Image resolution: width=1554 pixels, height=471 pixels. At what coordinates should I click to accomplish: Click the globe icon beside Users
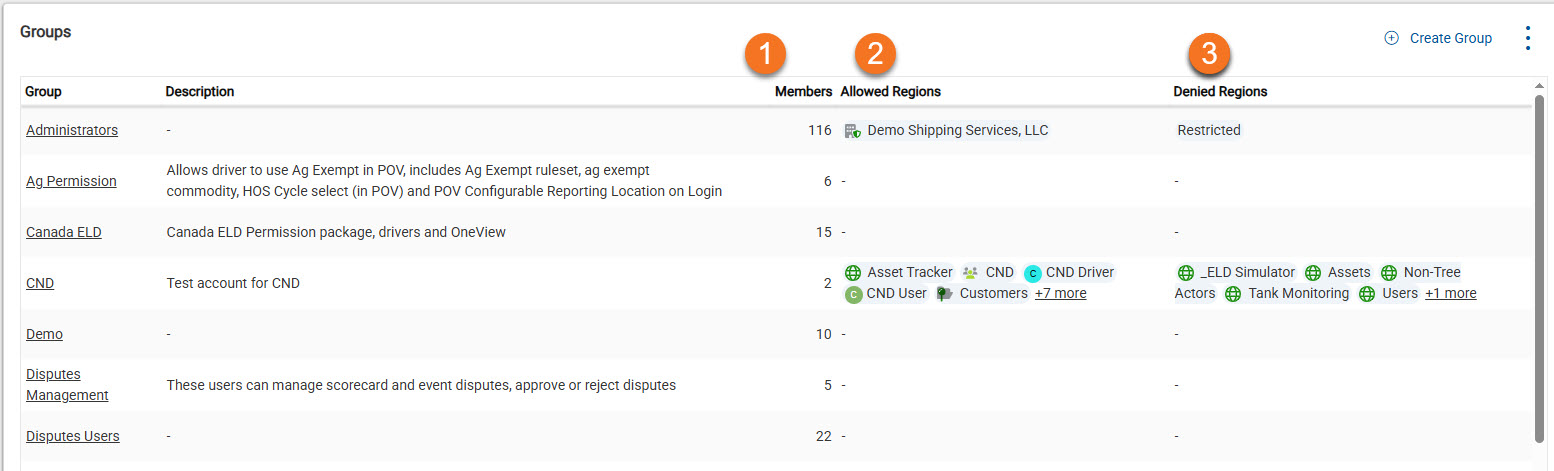click(1367, 294)
